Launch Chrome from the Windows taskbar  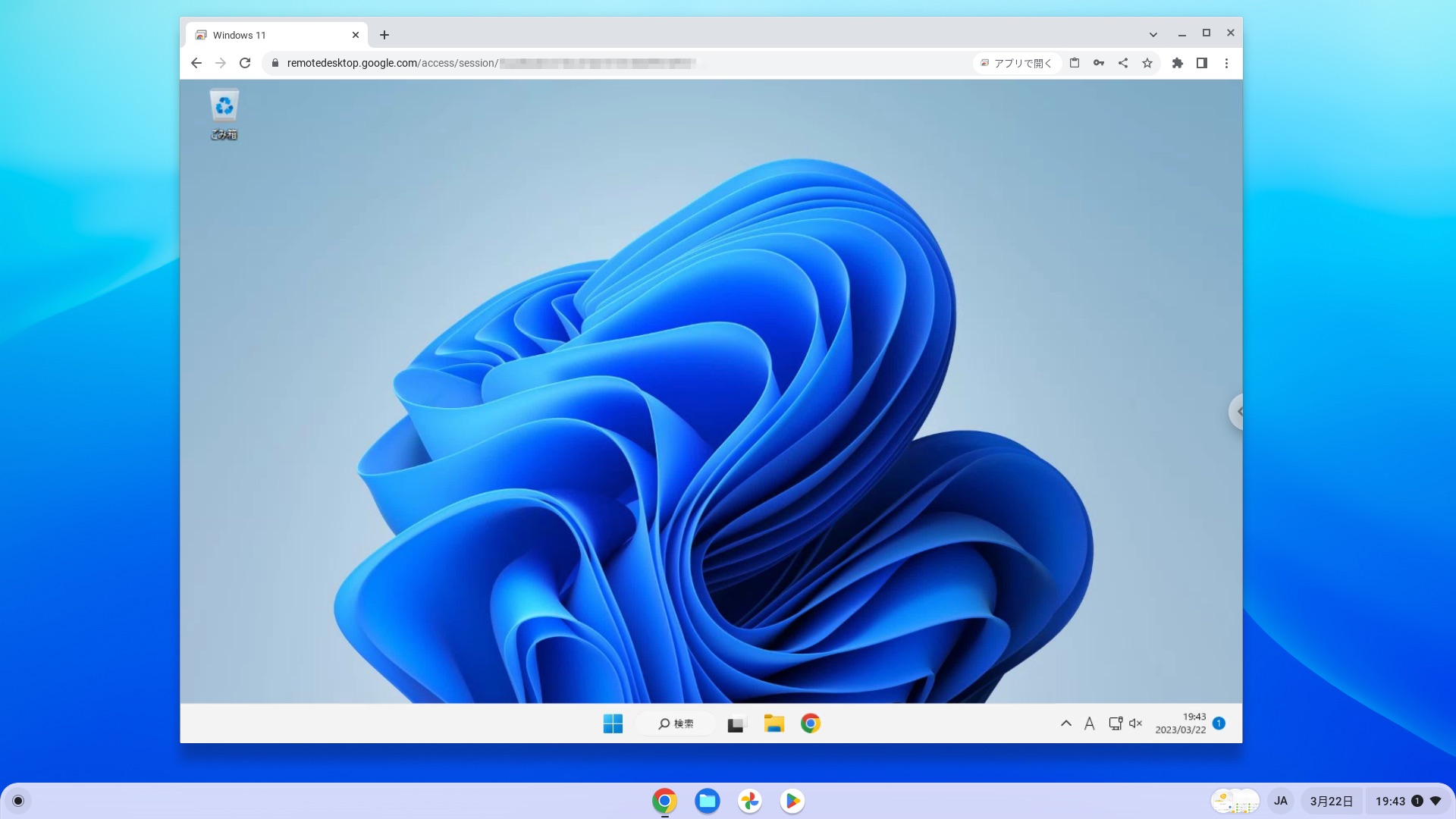[x=811, y=724]
